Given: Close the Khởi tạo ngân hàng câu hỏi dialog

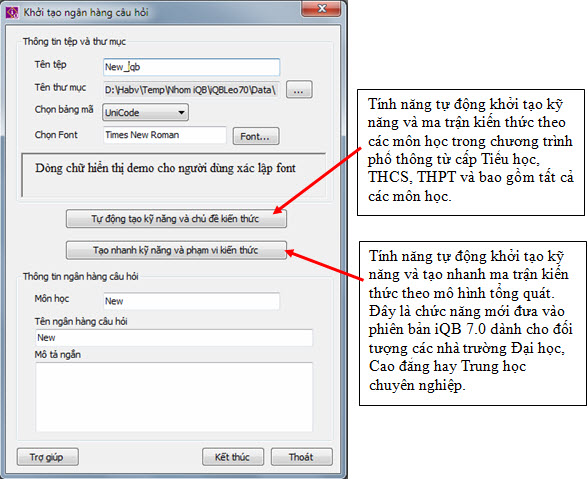Looking at the screenshot, I should click(322, 9).
